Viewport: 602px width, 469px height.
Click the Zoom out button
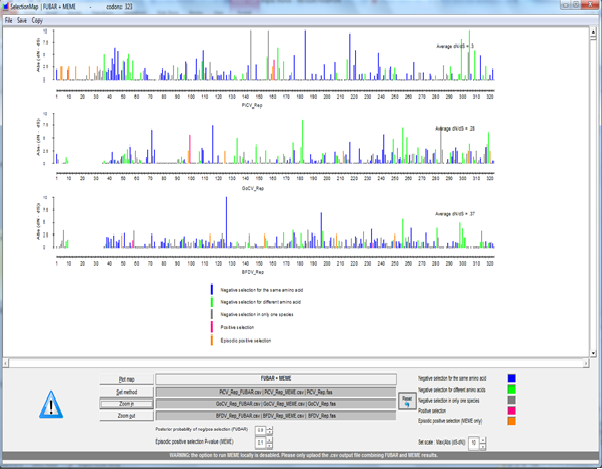(x=126, y=414)
